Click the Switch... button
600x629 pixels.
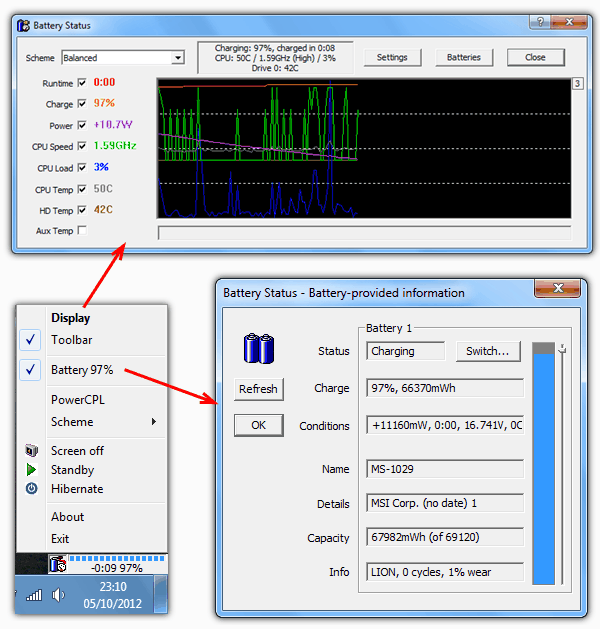pyautogui.click(x=488, y=351)
